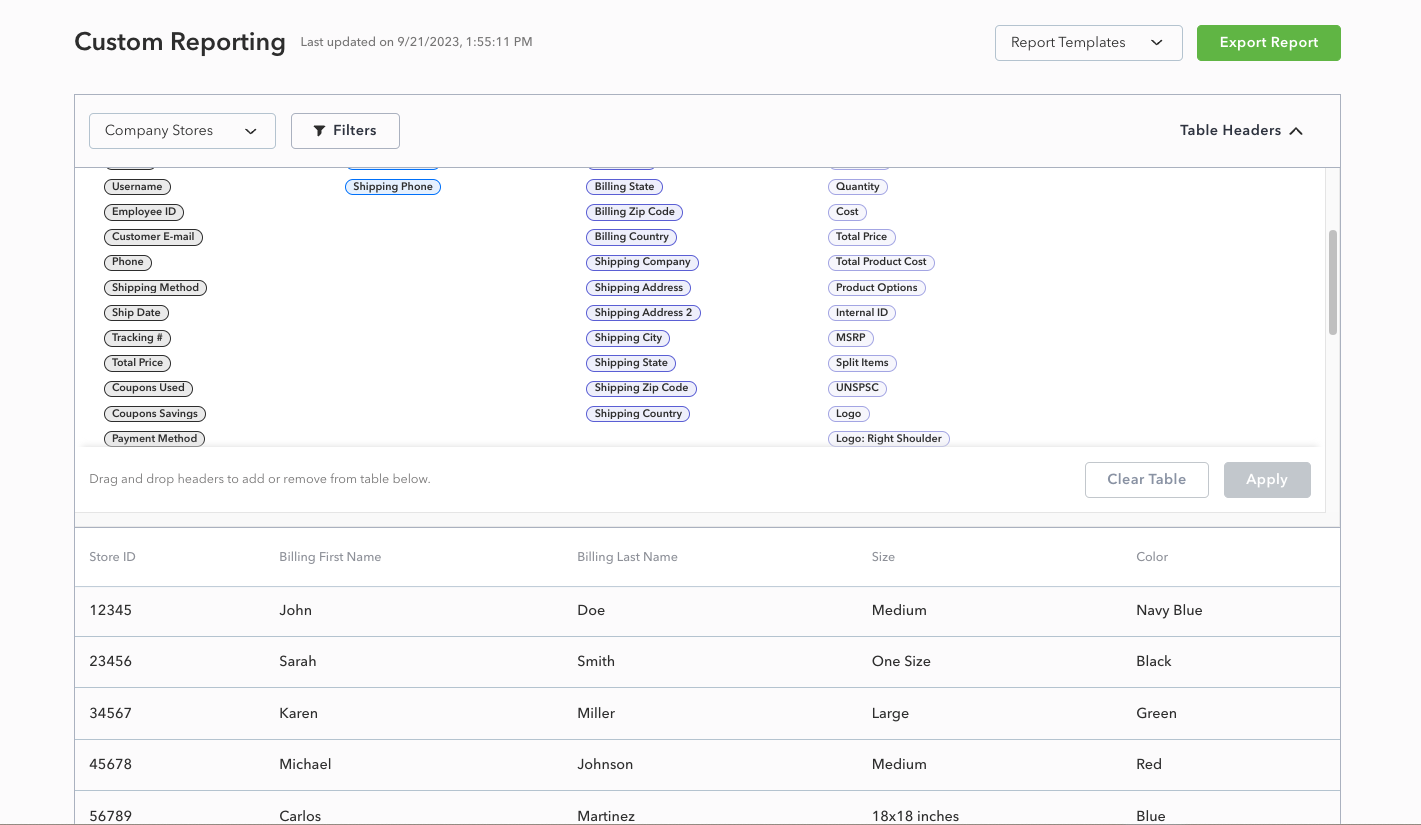
Task: Select the Logo: Right Shoulder header tag
Action: coord(888,439)
